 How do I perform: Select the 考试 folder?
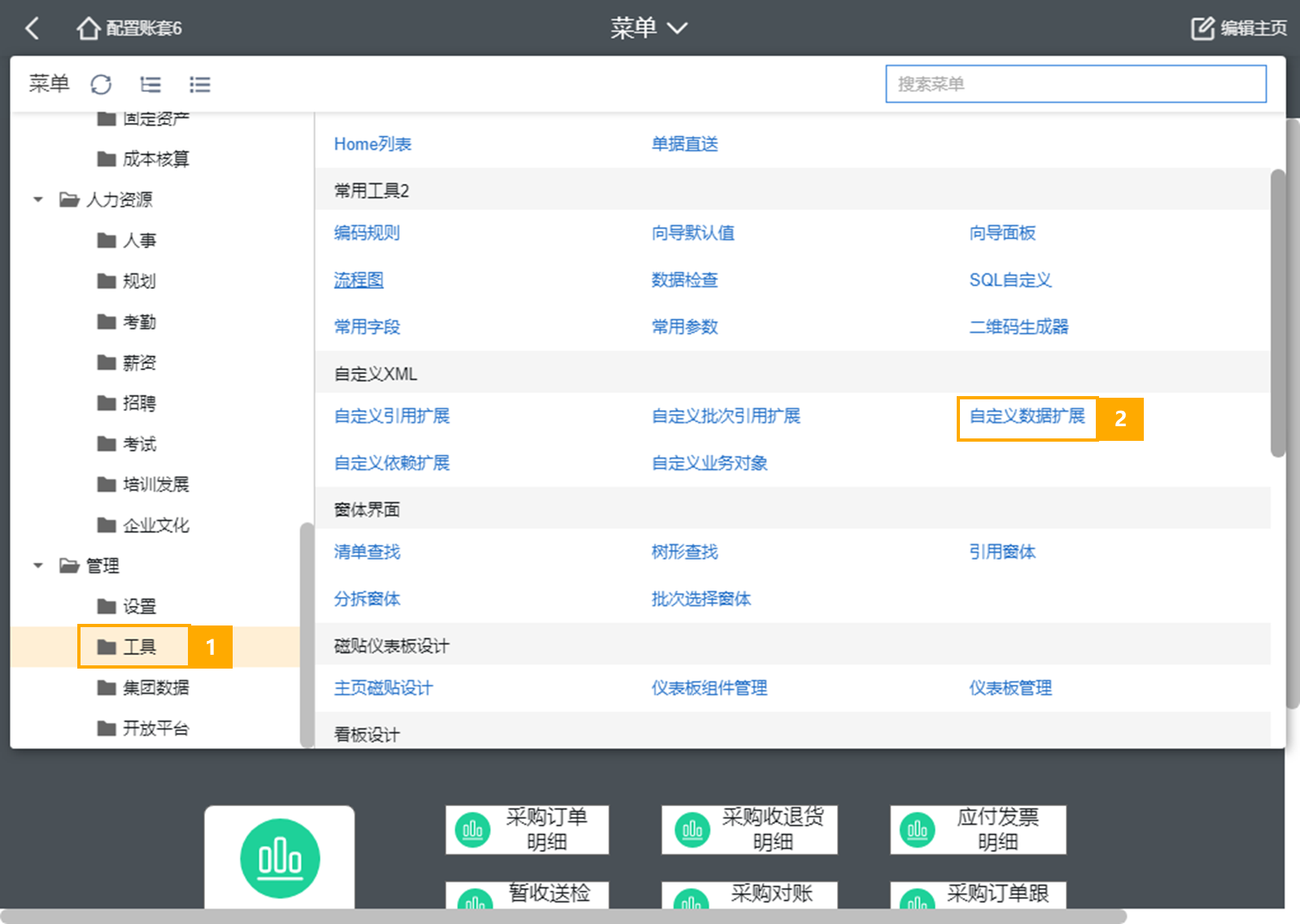pos(127,443)
